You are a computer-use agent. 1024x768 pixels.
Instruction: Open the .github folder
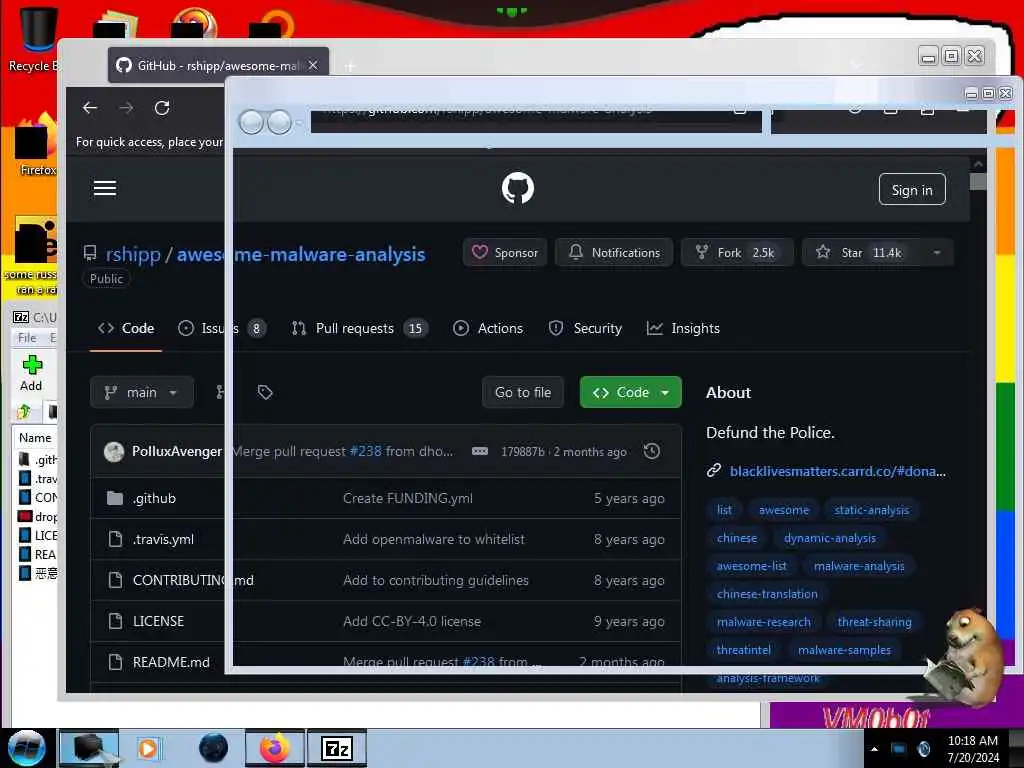154,498
